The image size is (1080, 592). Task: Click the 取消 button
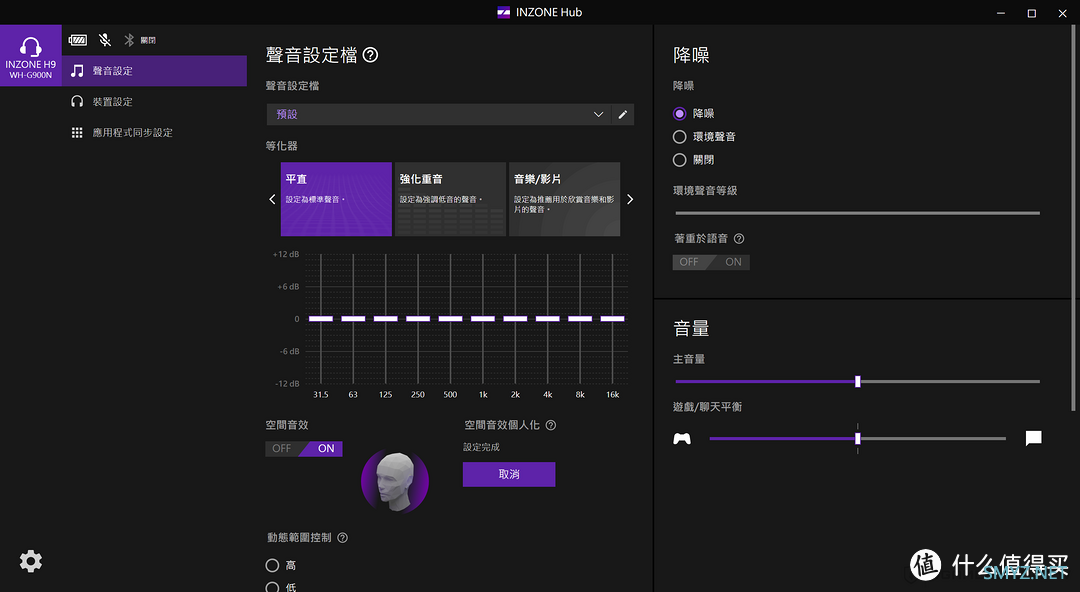point(509,474)
